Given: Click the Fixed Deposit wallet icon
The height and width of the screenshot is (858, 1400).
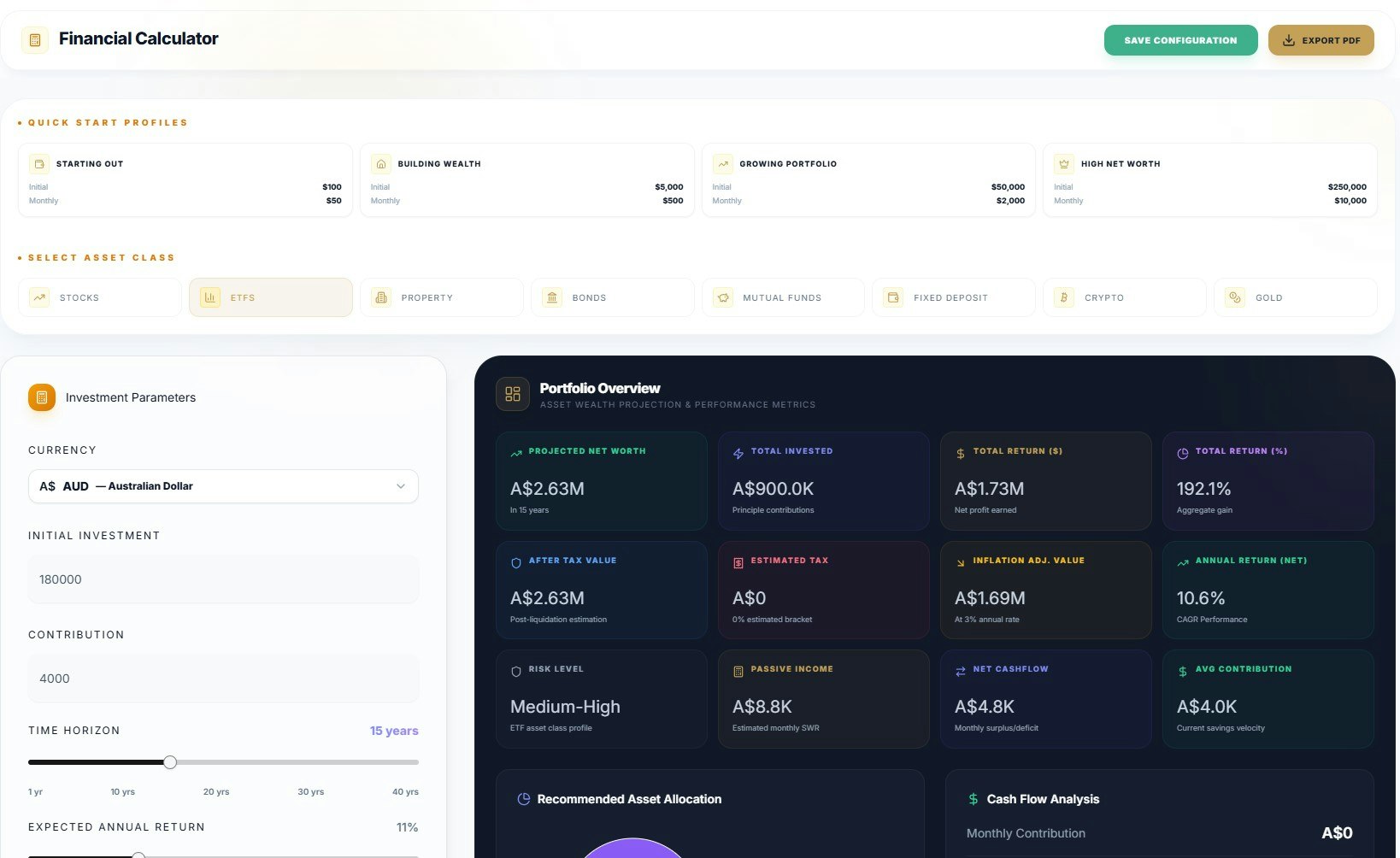Looking at the screenshot, I should pos(893,297).
